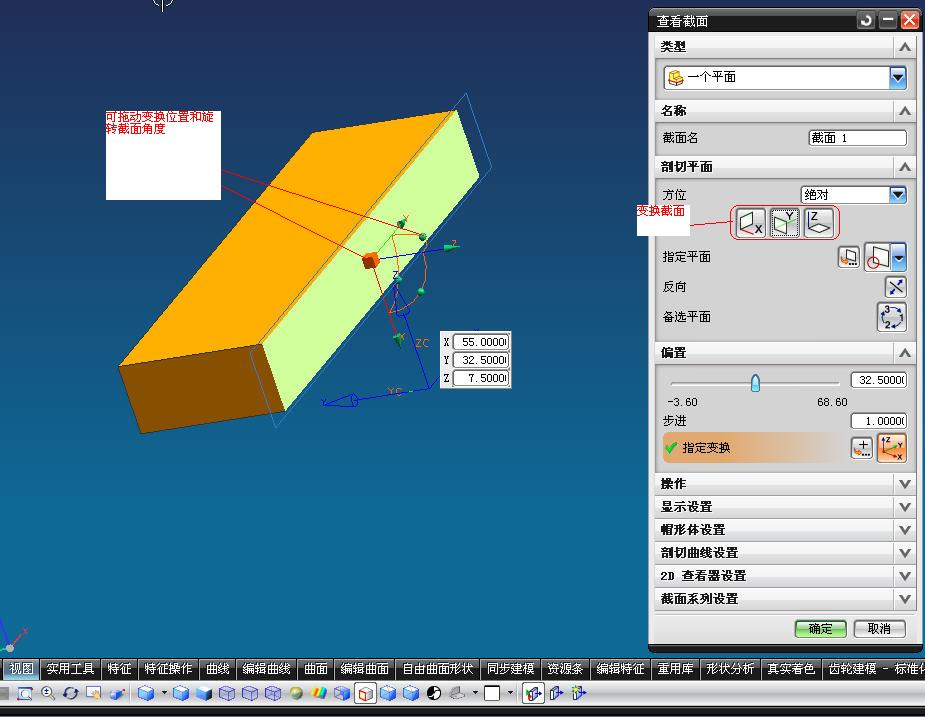Cycle the 备选平面 alternate plane icon
The height and width of the screenshot is (717, 925).
[891, 317]
